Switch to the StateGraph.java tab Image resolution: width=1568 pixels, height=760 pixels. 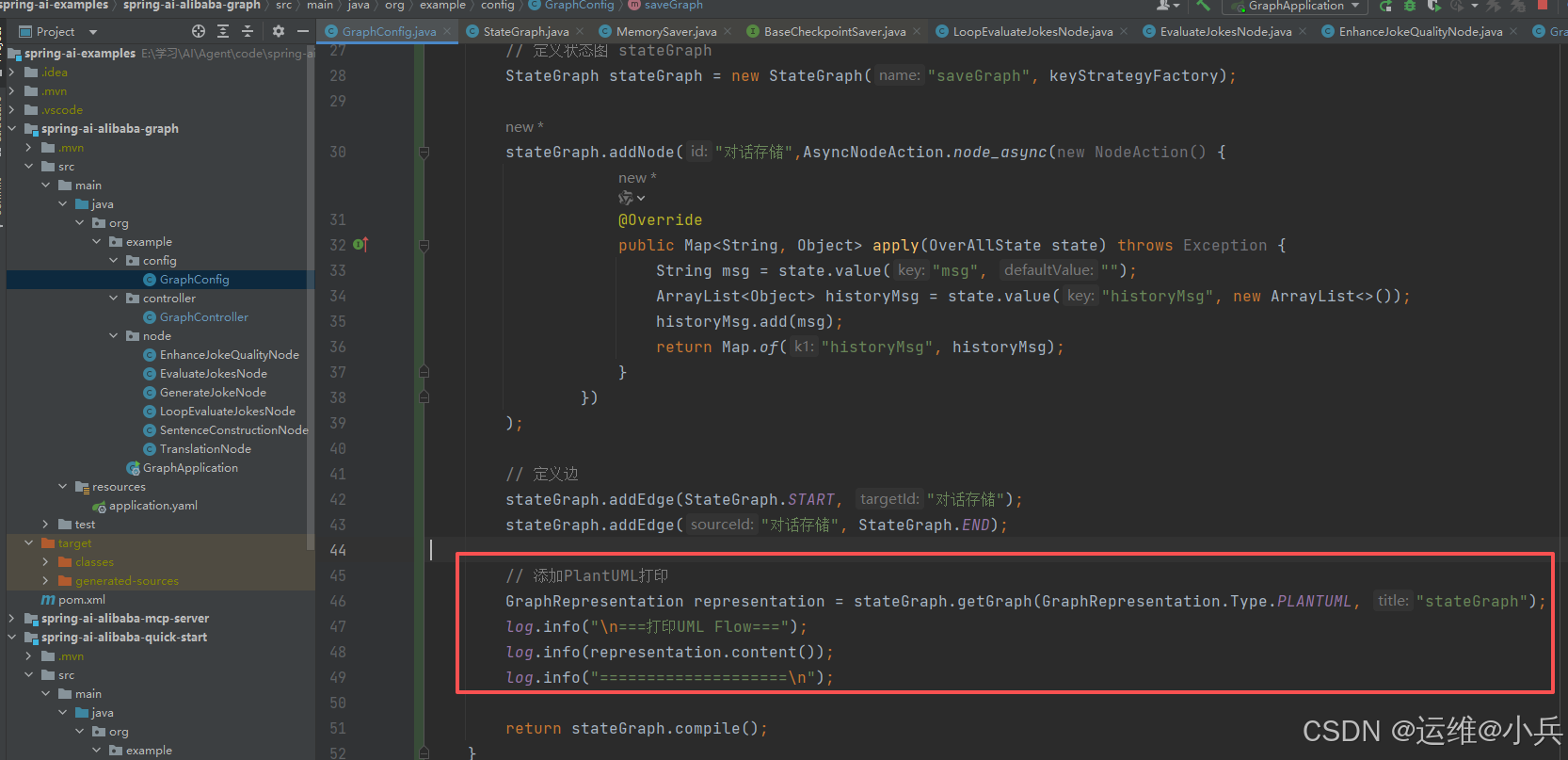click(x=525, y=31)
